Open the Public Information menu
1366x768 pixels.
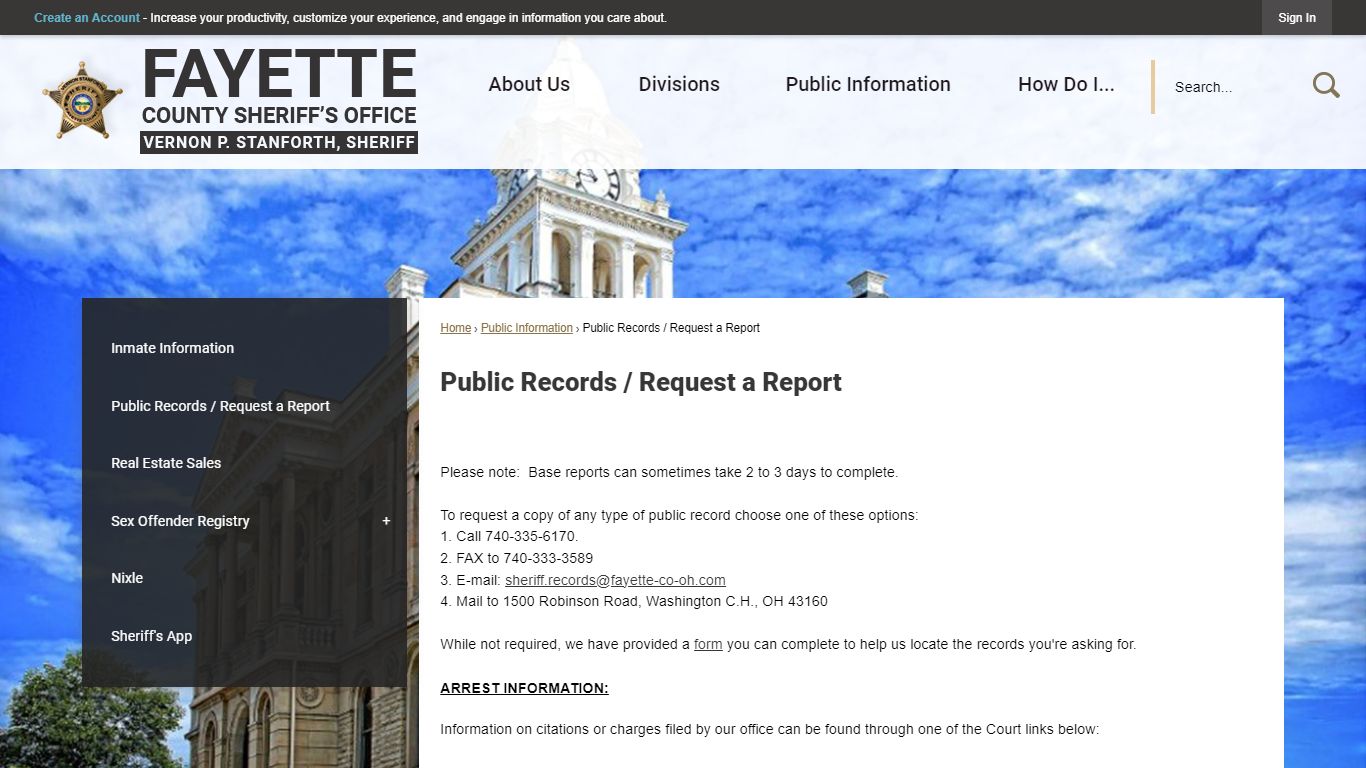point(868,85)
